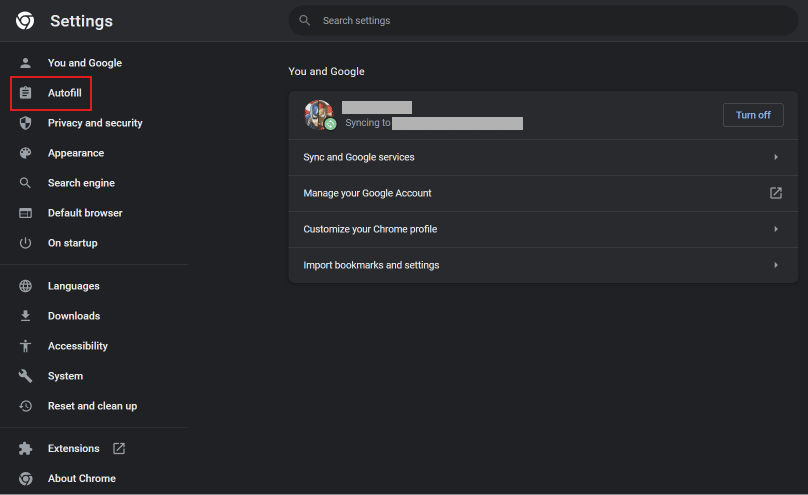808x495 pixels.
Task: Go to Privacy and security settings
Action: (95, 123)
